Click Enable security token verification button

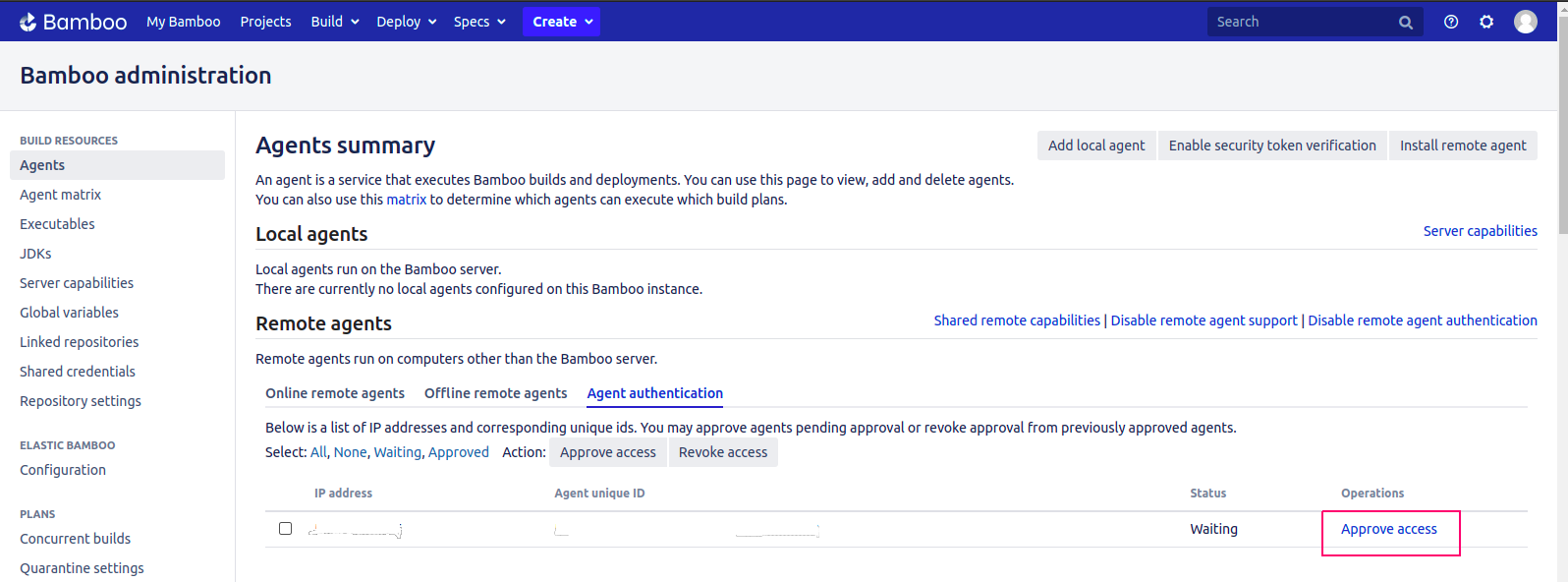1272,145
